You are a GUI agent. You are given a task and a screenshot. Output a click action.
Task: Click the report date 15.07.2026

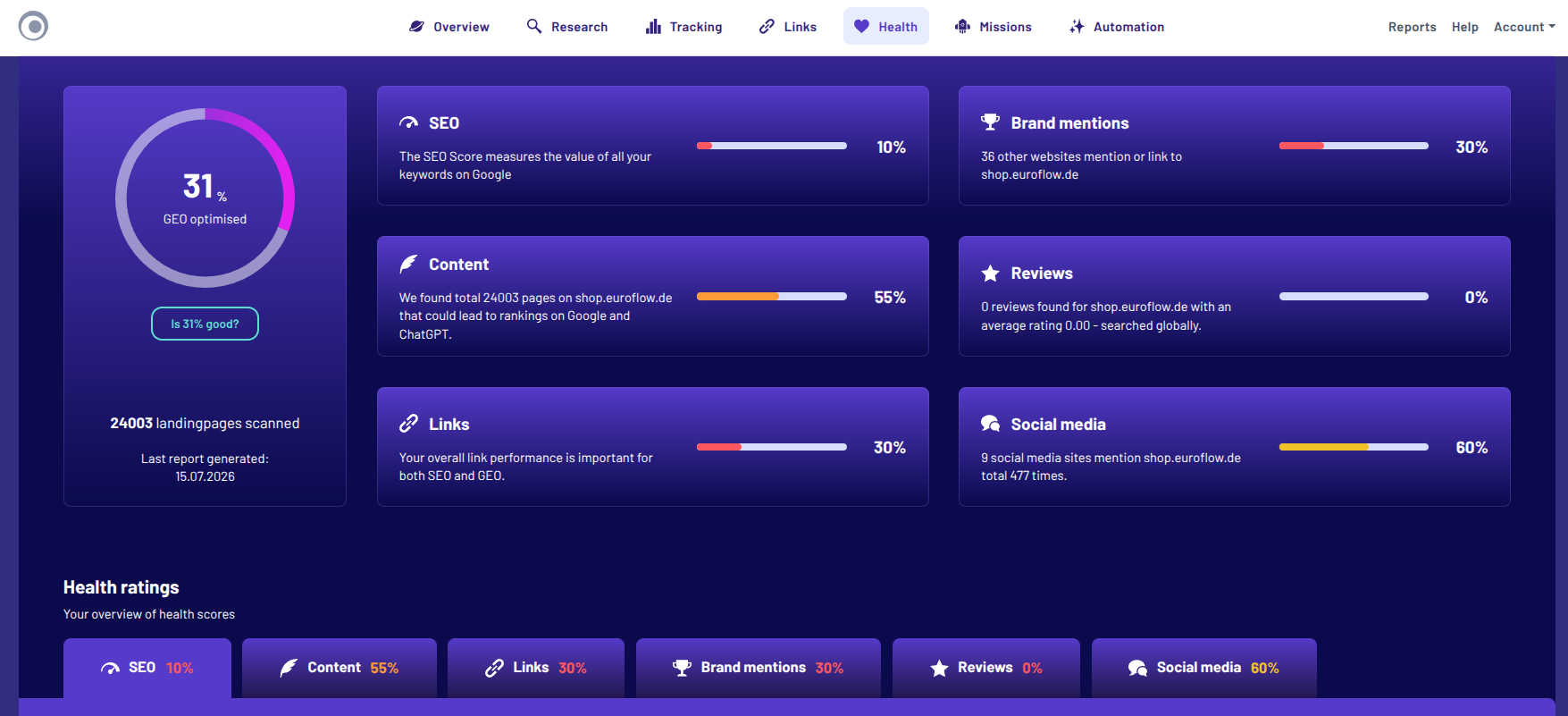pos(205,476)
